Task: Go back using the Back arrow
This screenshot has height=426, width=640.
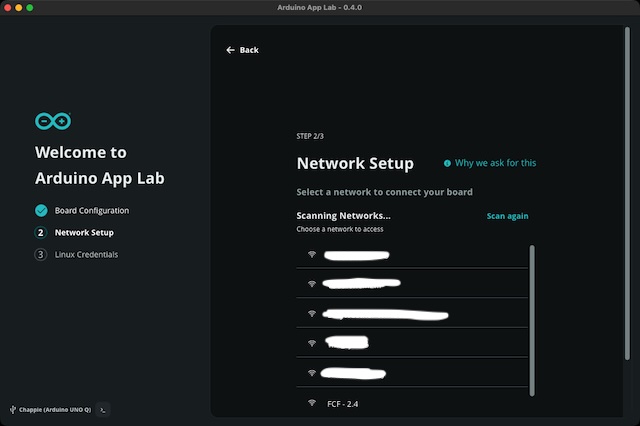Action: point(242,50)
